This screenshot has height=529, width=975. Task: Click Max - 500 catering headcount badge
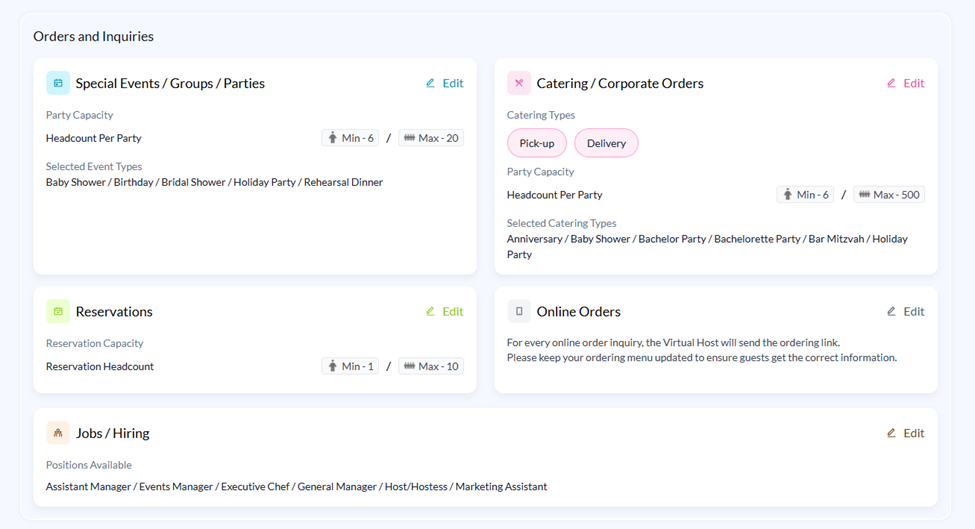pos(889,195)
